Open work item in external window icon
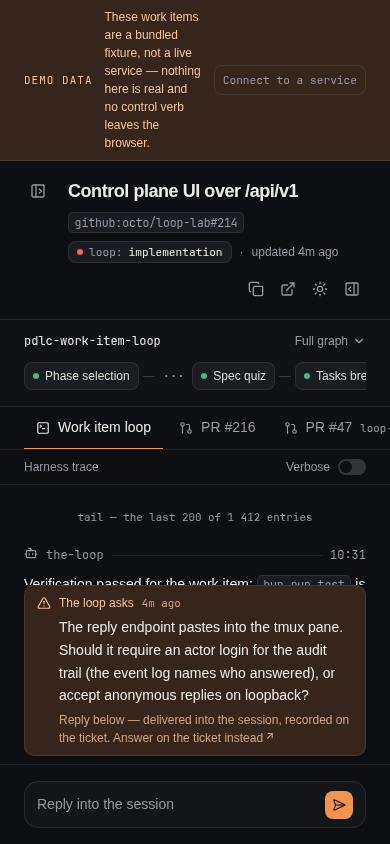Image resolution: width=390 pixels, height=844 pixels. (x=288, y=290)
